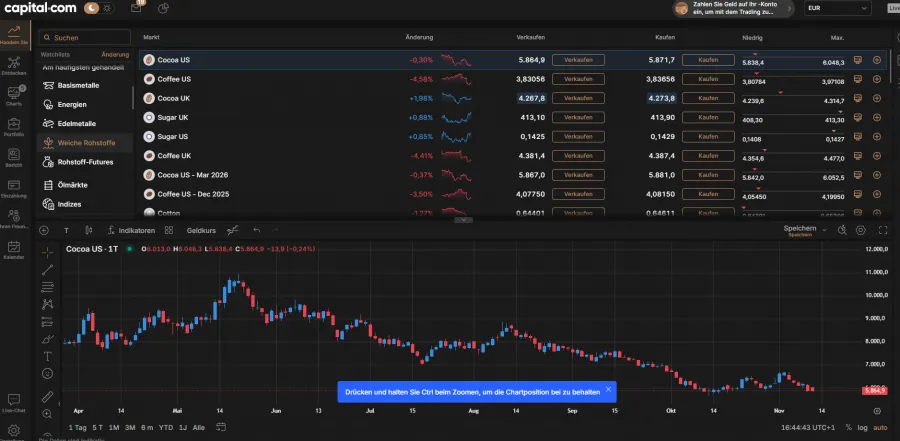Select the Edelmetalle watchlist
Image resolution: width=900 pixels, height=441 pixels.
click(x=86, y=123)
